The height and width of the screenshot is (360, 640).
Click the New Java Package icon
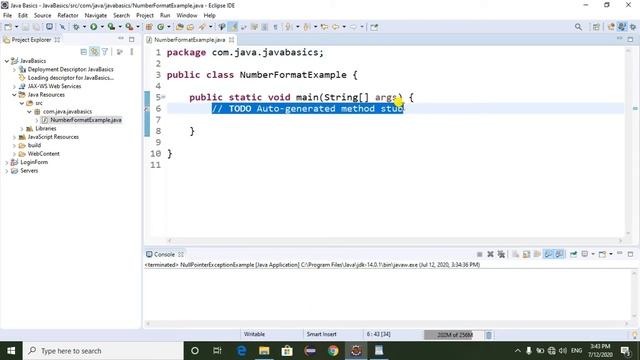coord(149,27)
